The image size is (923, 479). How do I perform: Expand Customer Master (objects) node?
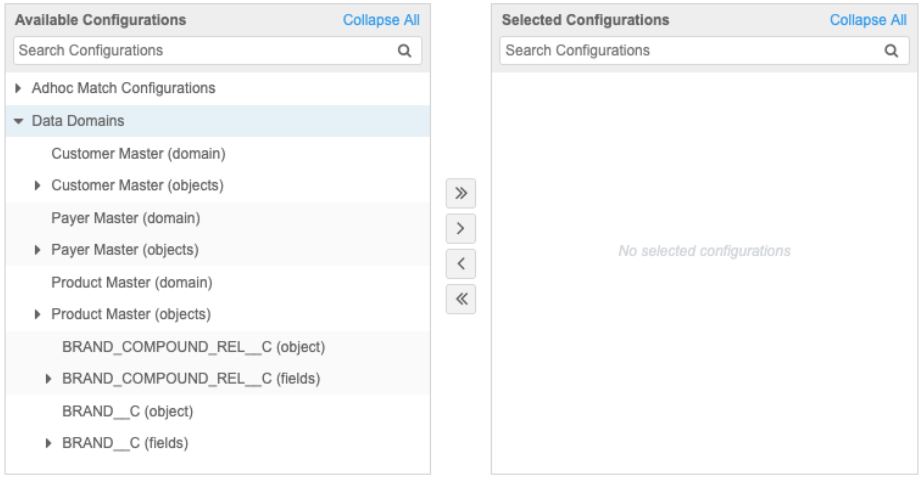[38, 186]
